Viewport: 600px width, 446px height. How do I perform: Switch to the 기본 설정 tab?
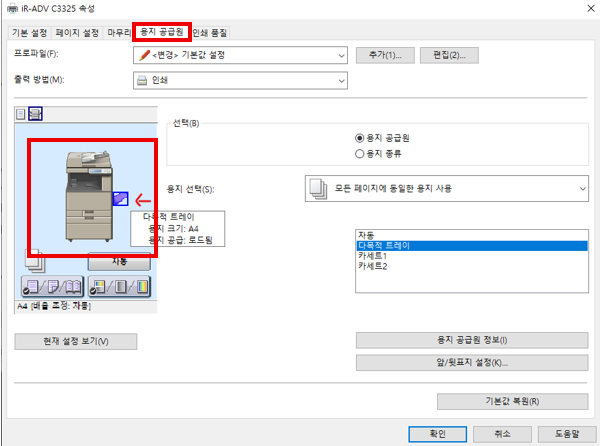click(x=28, y=32)
